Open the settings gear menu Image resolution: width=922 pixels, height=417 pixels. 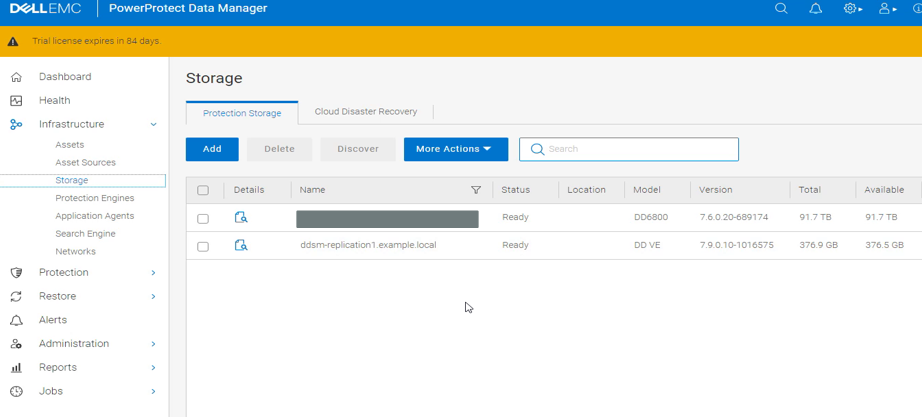pos(853,9)
